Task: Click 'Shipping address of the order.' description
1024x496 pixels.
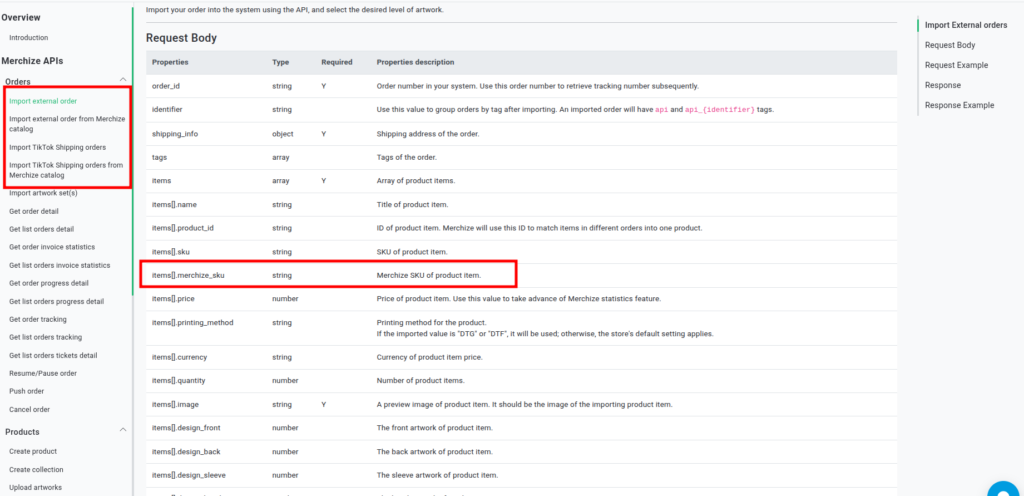Action: (x=428, y=134)
